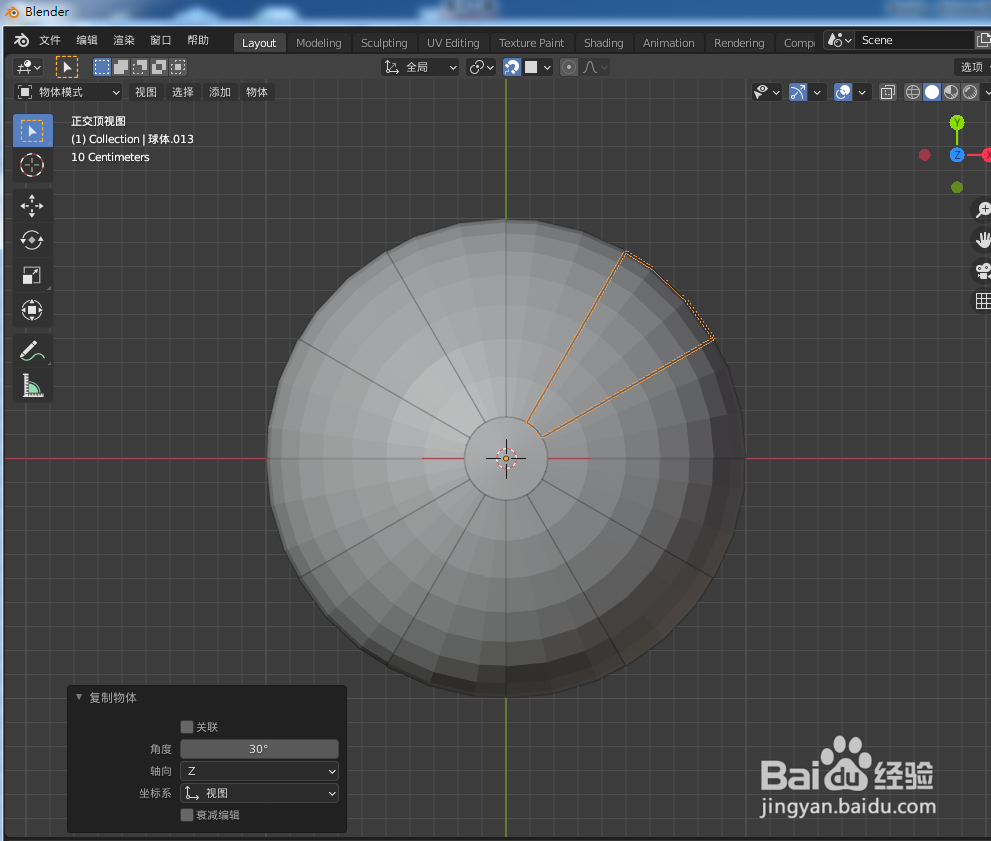Open the 物体模式 mode dropdown
Viewport: 991px width, 841px height.
(x=67, y=91)
